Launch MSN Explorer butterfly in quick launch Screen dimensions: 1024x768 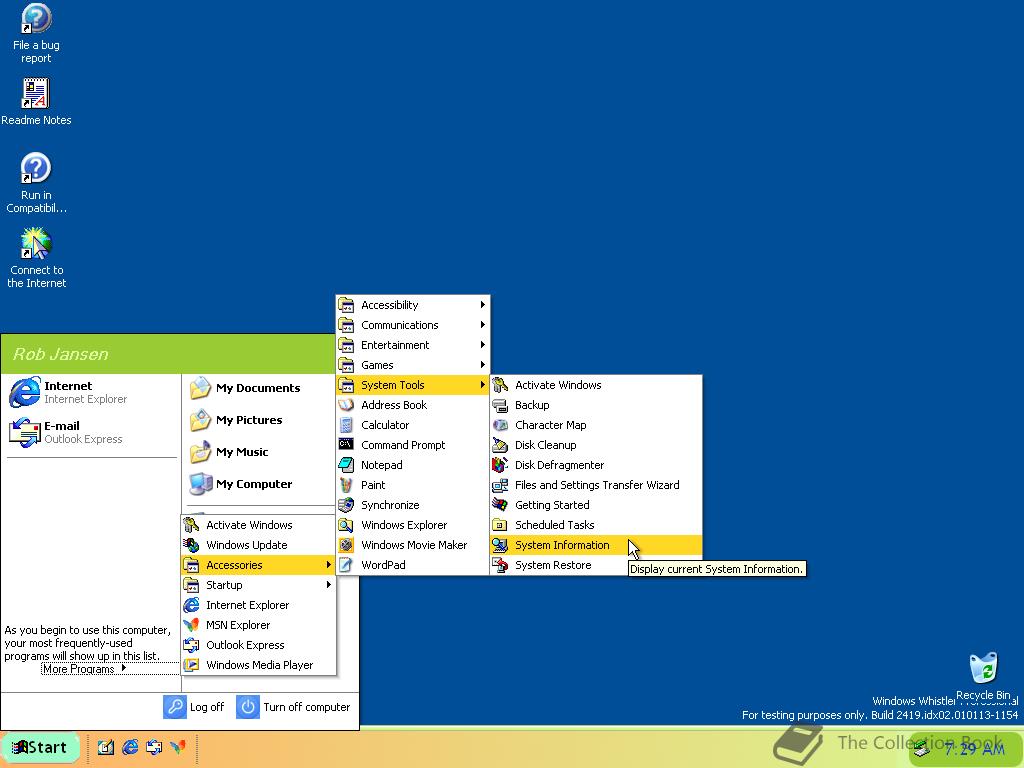pyautogui.click(x=178, y=747)
